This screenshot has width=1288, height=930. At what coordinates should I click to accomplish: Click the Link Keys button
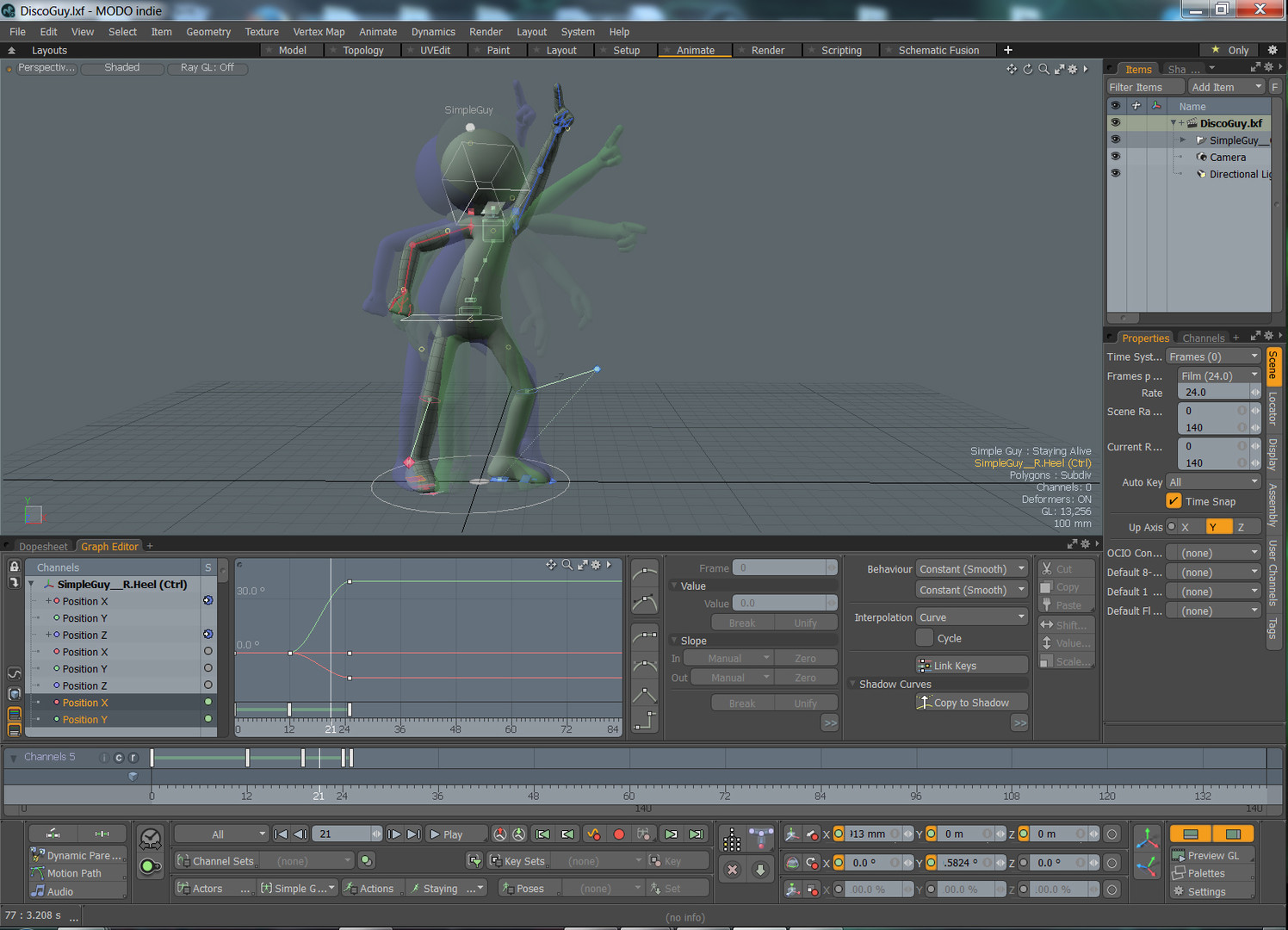click(x=972, y=665)
